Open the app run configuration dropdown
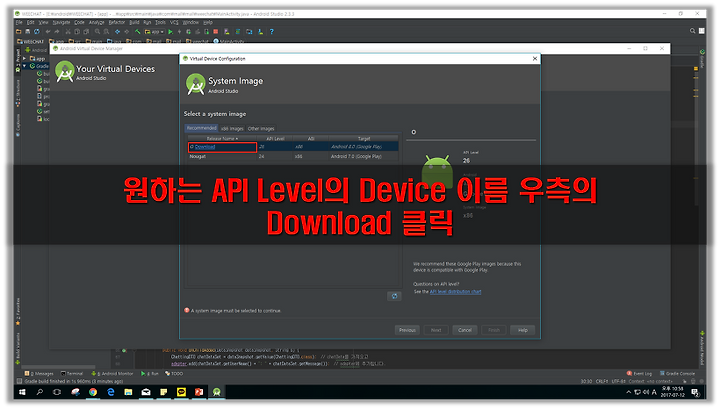This screenshot has width=720, height=409. pos(154,32)
